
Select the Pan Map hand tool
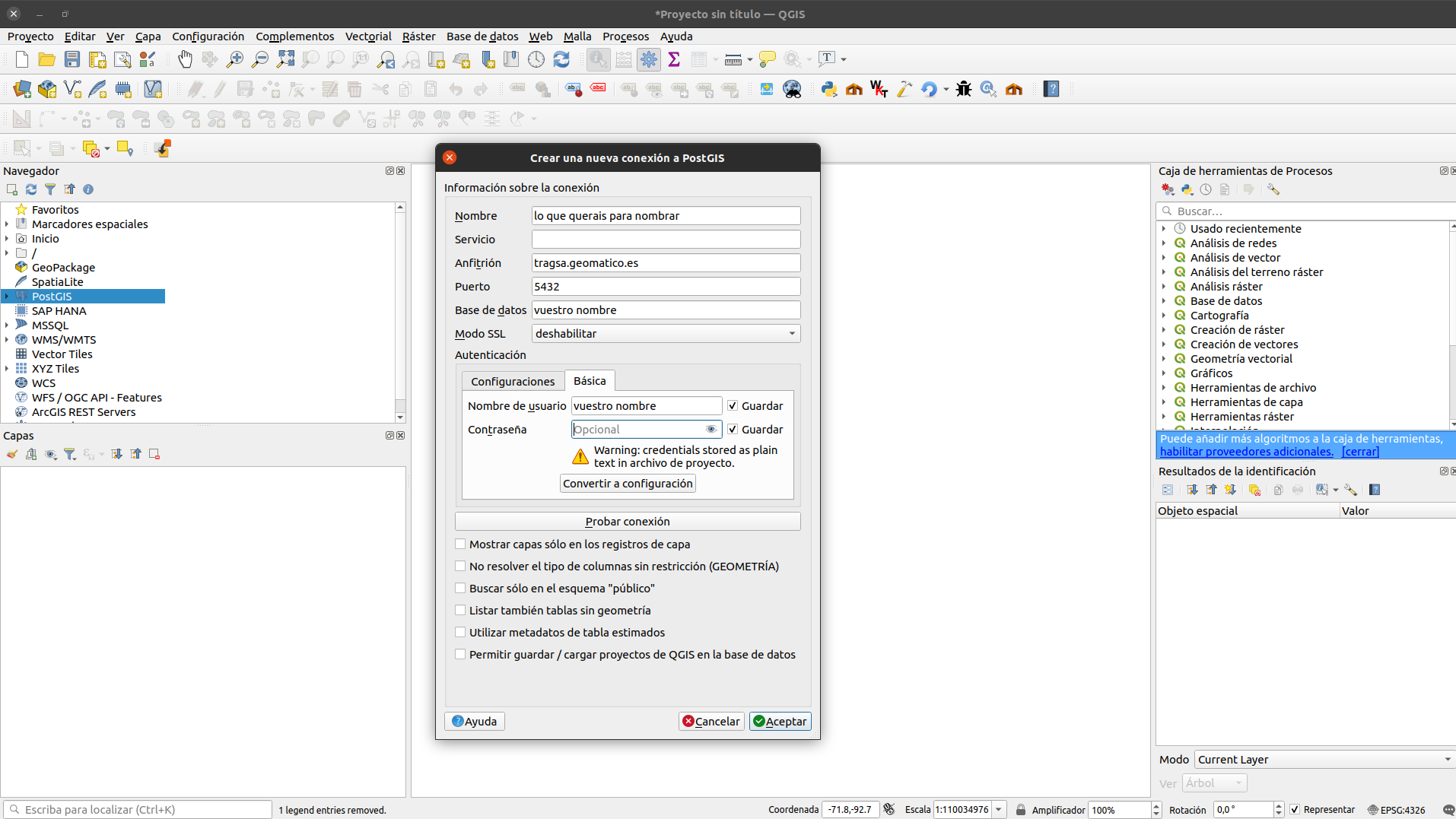[185, 59]
